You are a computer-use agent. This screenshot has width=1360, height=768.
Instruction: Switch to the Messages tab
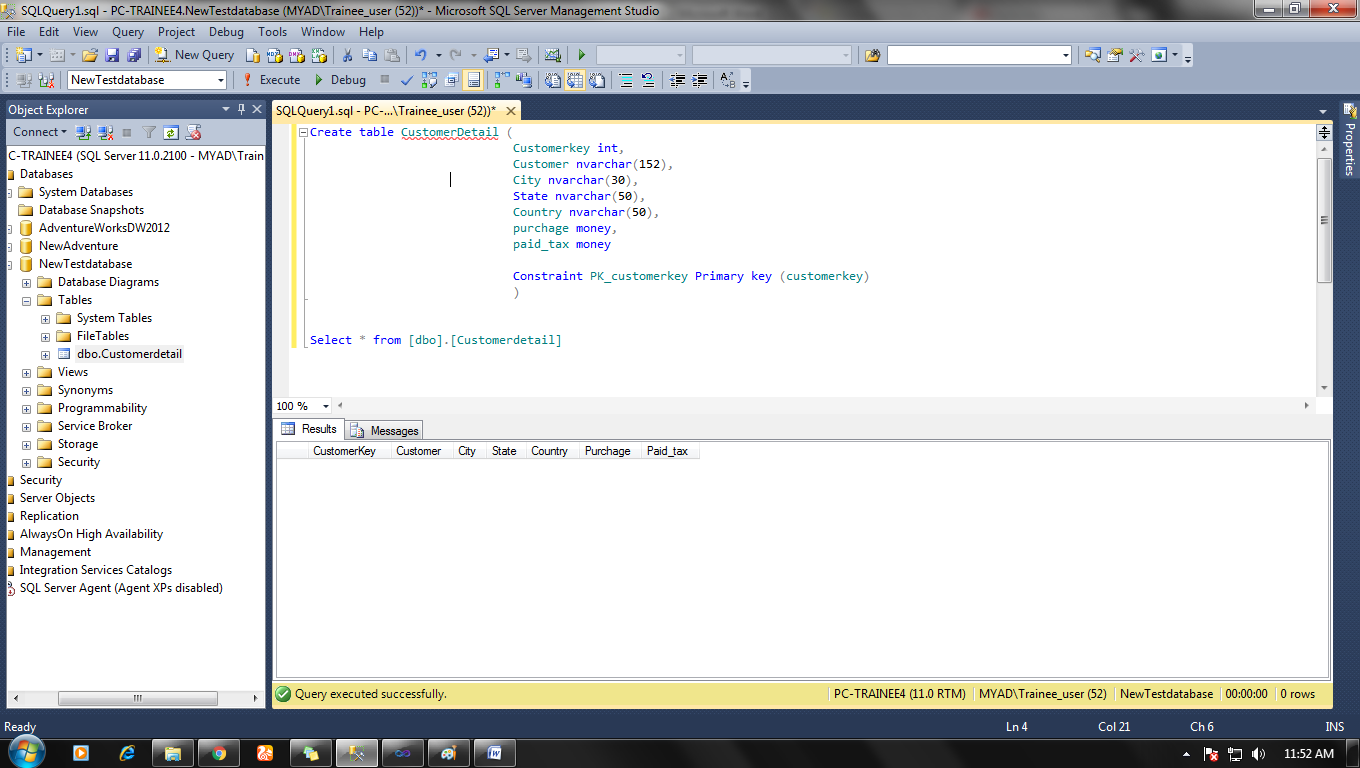pyautogui.click(x=385, y=430)
